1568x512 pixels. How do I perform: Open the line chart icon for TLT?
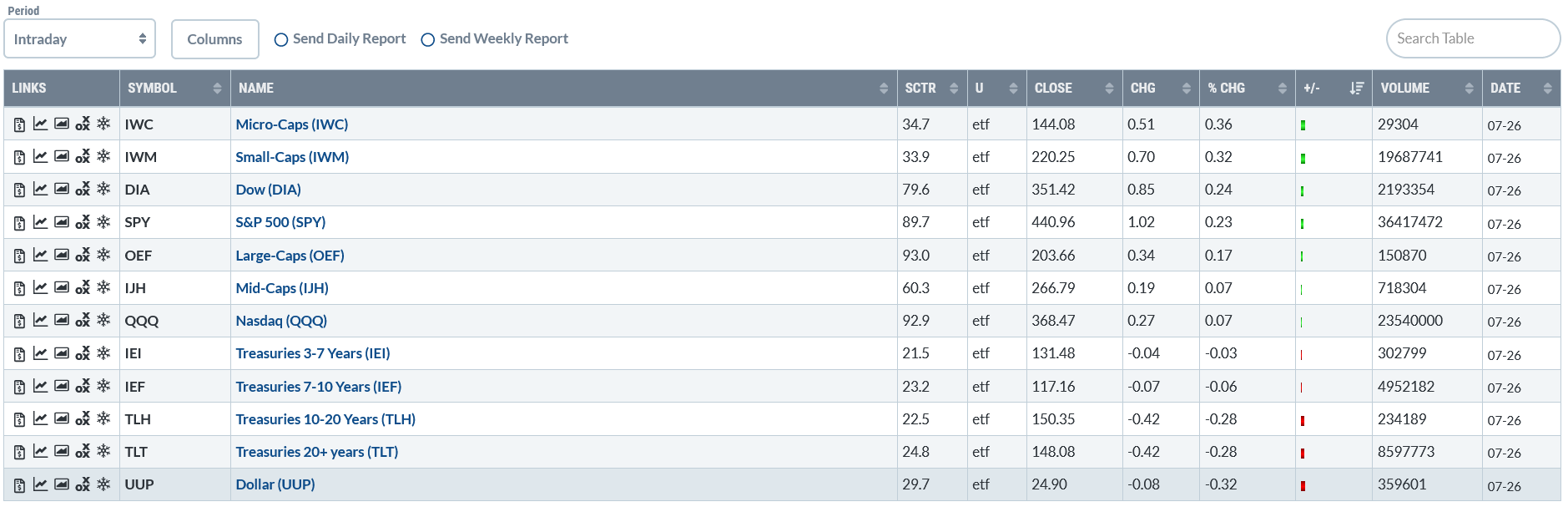click(40, 451)
